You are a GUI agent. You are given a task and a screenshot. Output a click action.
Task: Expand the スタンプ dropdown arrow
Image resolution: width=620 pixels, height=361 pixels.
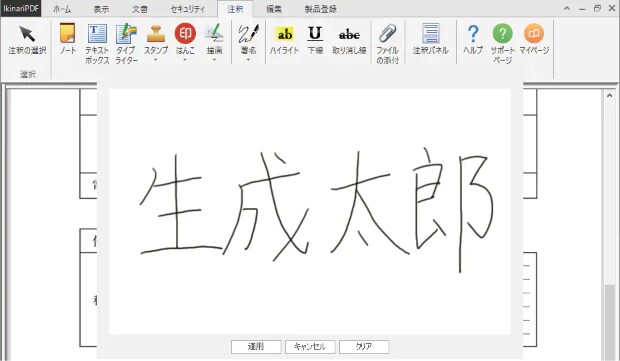coord(156,60)
